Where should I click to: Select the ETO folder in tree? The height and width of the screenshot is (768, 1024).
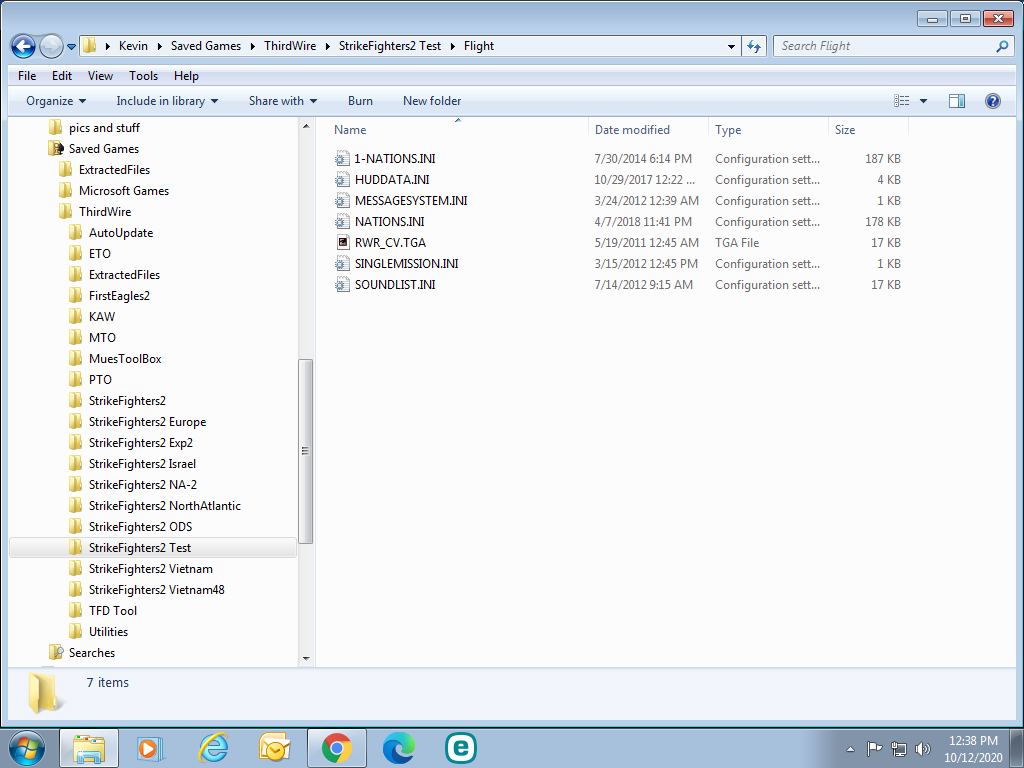[x=99, y=253]
